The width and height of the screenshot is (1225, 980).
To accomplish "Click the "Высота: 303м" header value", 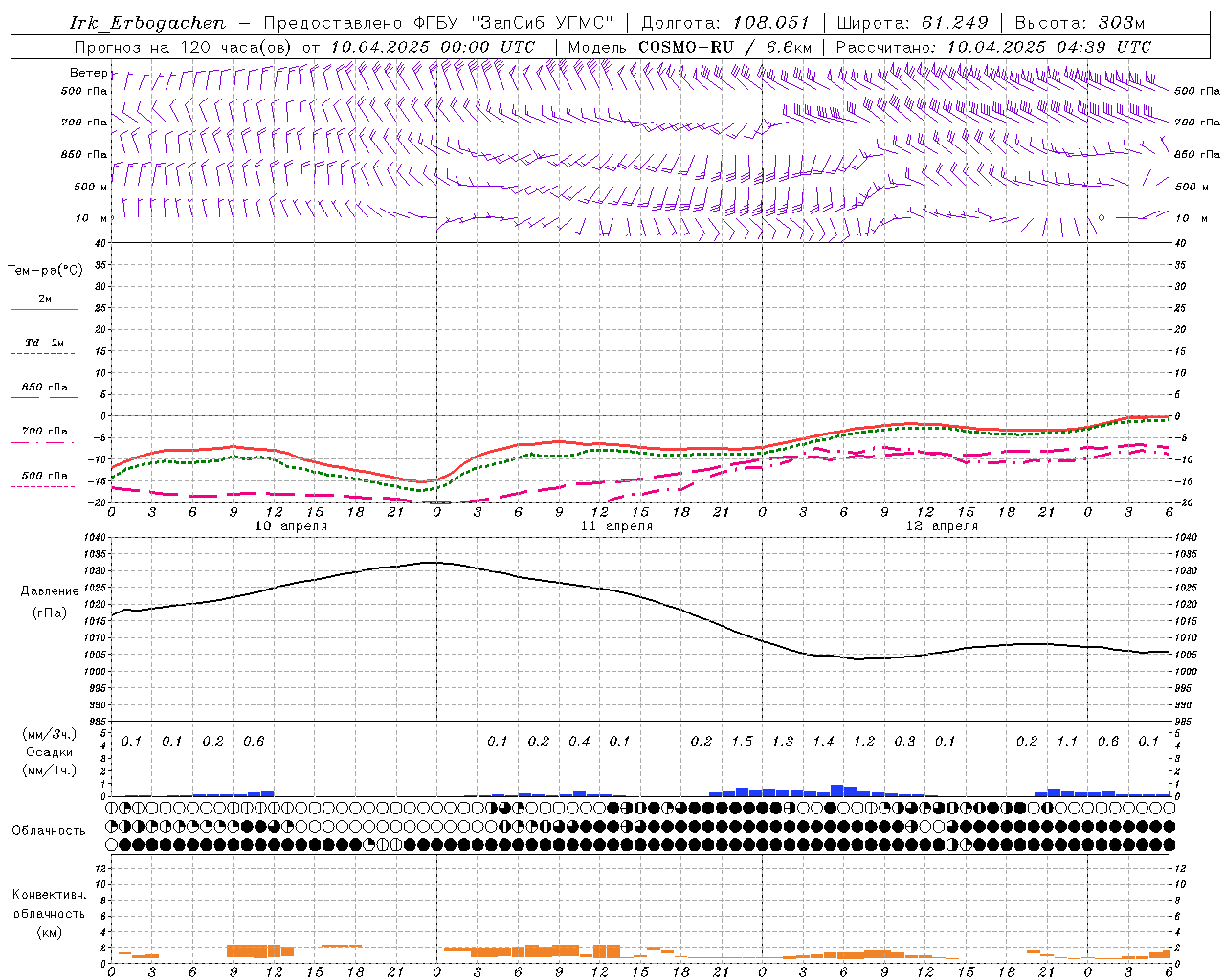I will tap(1080, 23).
